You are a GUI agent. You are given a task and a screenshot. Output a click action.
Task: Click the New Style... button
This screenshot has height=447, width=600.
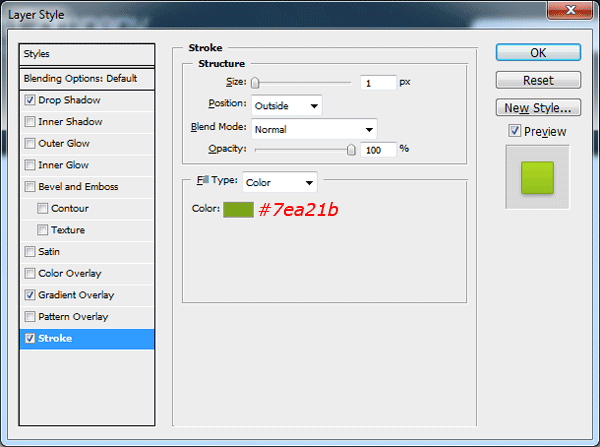538,108
